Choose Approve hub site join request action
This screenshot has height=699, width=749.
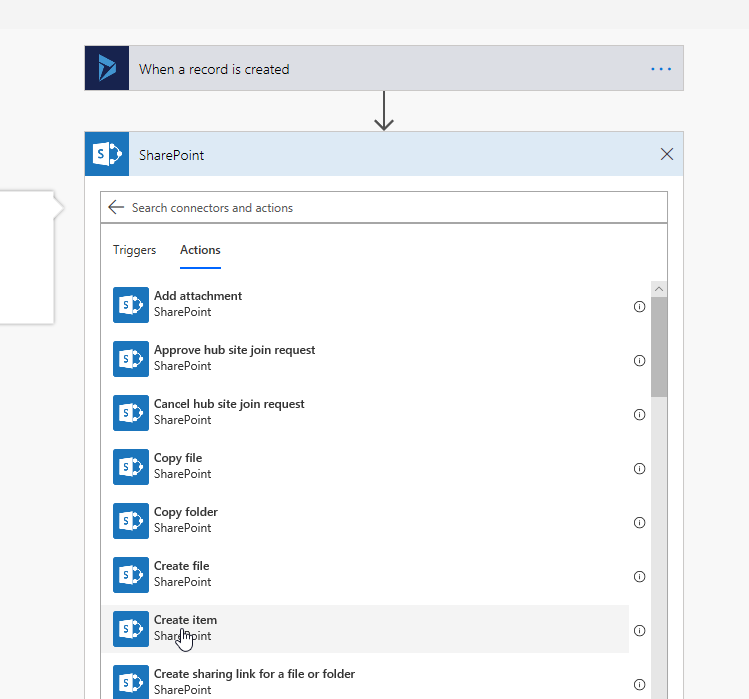click(365, 358)
